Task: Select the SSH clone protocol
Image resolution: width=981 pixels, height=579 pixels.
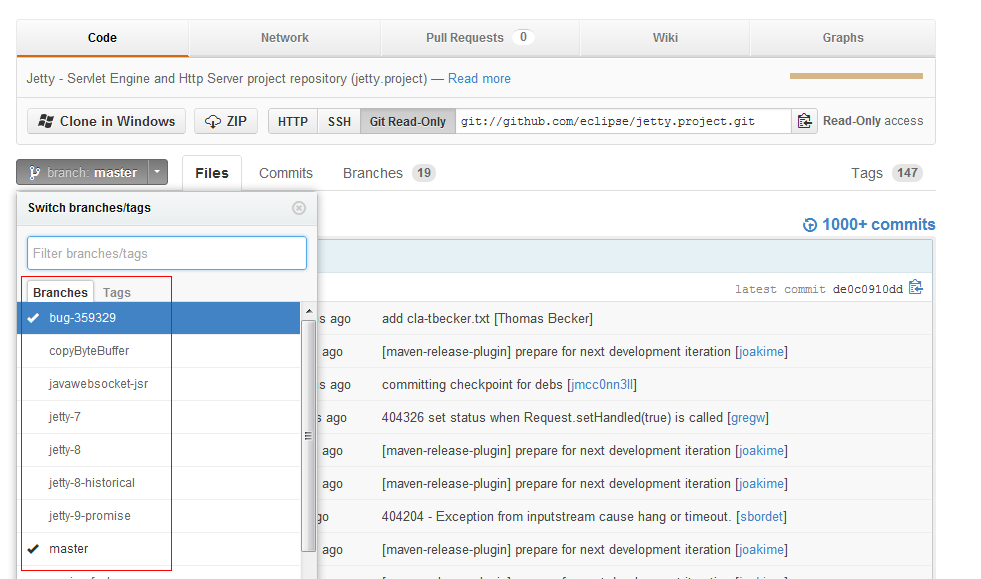Action: click(339, 121)
